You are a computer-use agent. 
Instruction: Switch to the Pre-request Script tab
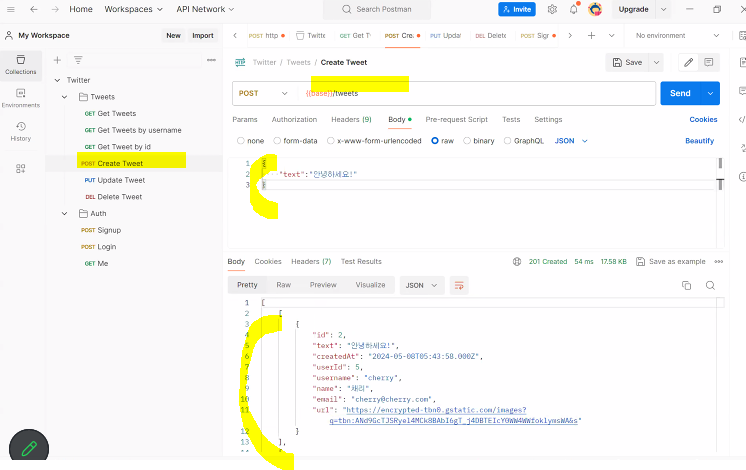coord(457,119)
